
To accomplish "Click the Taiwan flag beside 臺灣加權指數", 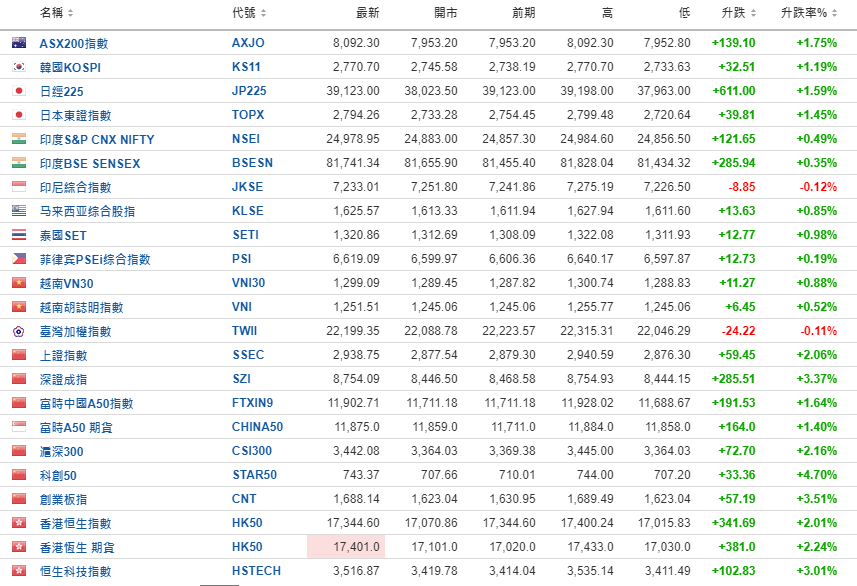I will (18, 331).
